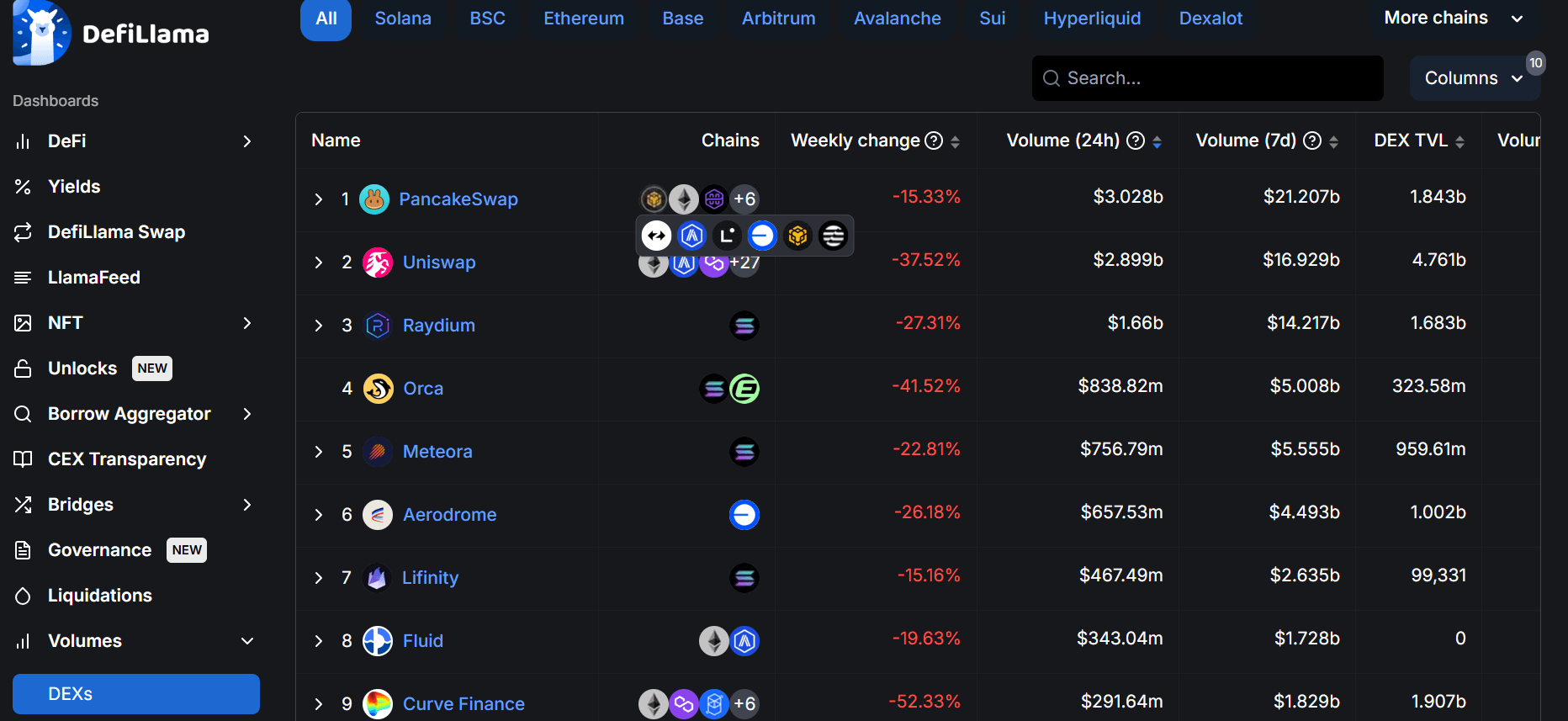The width and height of the screenshot is (1568, 721).
Task: Click the Aerodrome Base chain icon
Action: tap(744, 515)
